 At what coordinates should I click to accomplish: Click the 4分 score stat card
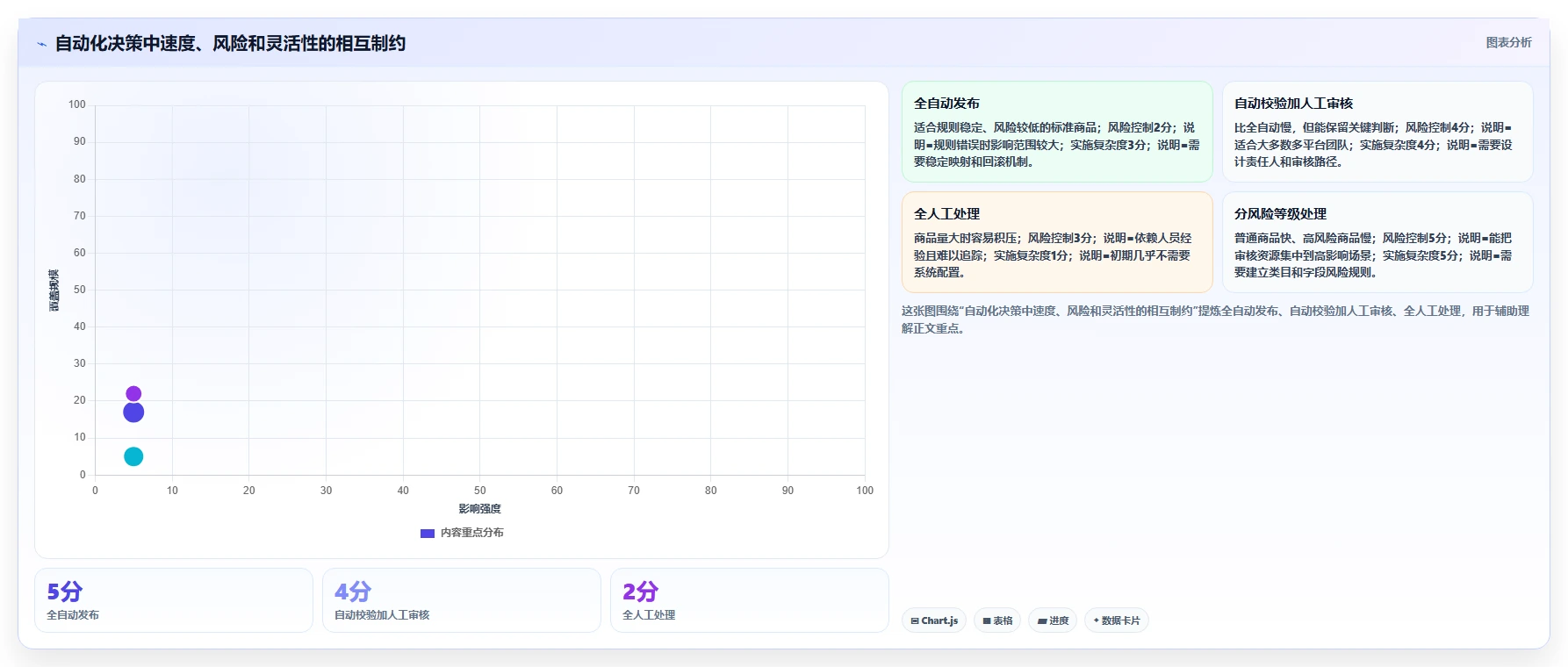point(462,600)
